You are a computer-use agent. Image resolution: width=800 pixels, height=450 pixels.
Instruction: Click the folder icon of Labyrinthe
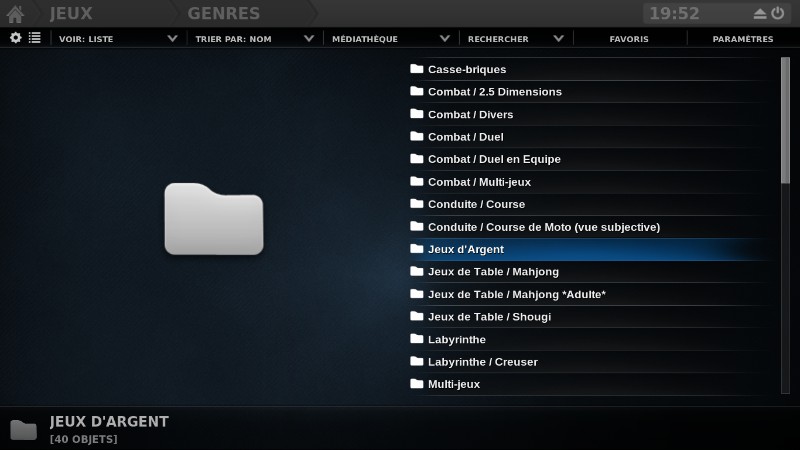(x=417, y=338)
